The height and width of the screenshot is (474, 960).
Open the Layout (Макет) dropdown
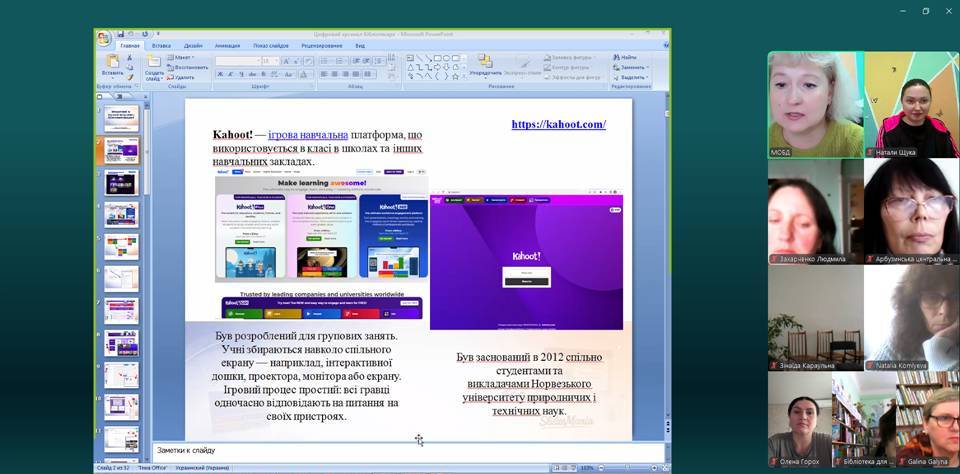(x=184, y=57)
